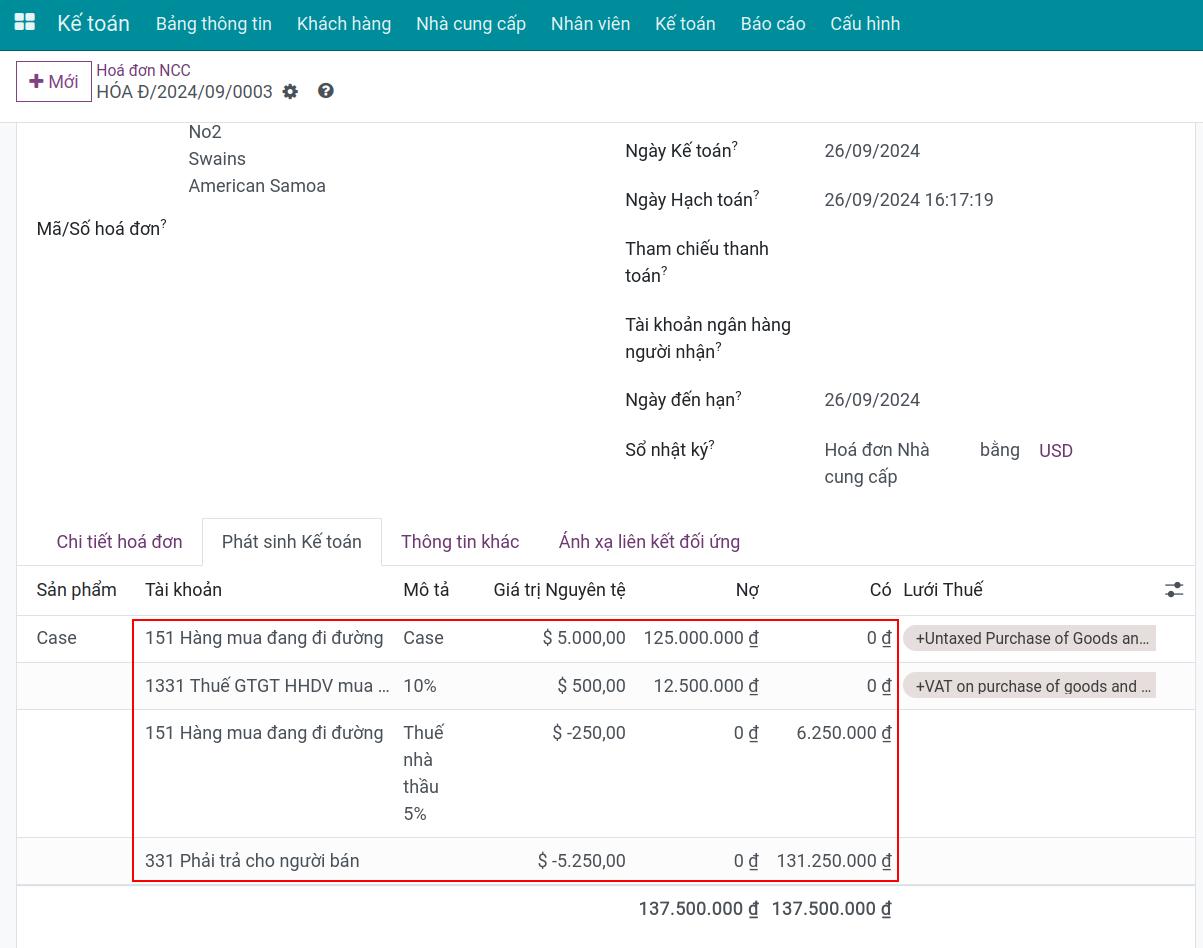This screenshot has height=948, width=1203.
Task: Click the $ -5.250,00 currency amount
Action: tap(582, 861)
